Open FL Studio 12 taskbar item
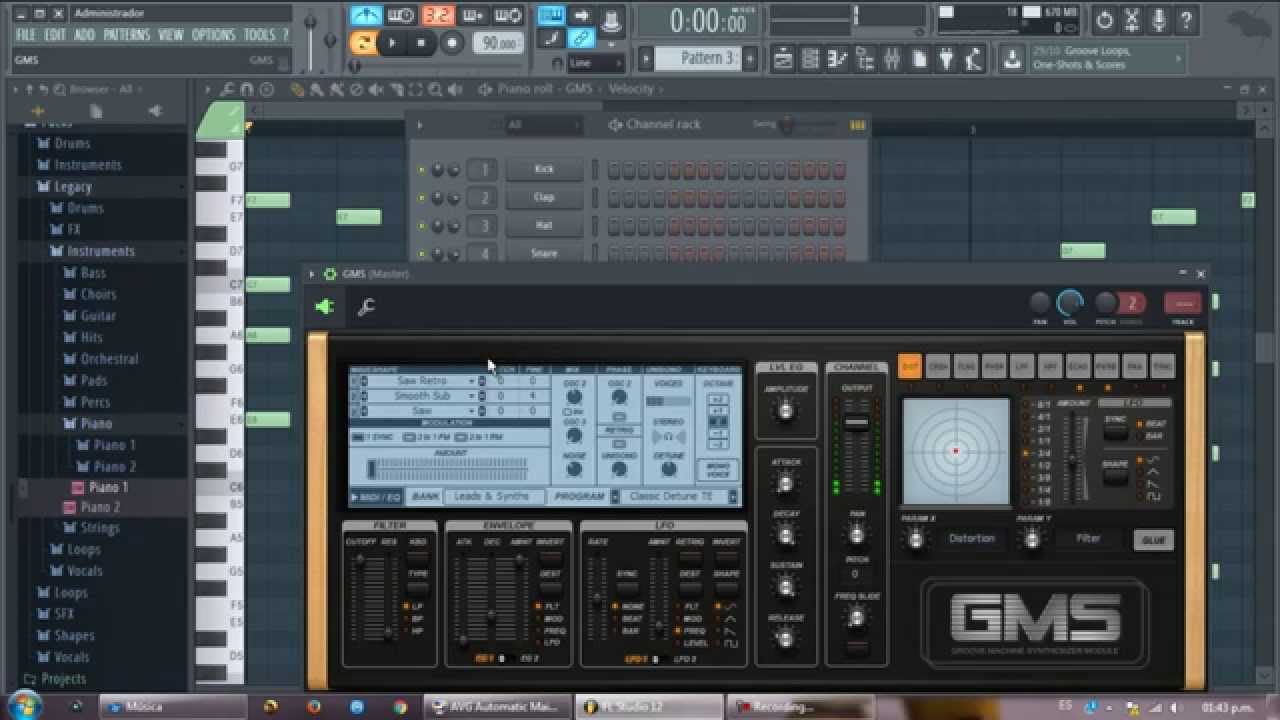Viewport: 1280px width, 720px height. tap(650, 707)
